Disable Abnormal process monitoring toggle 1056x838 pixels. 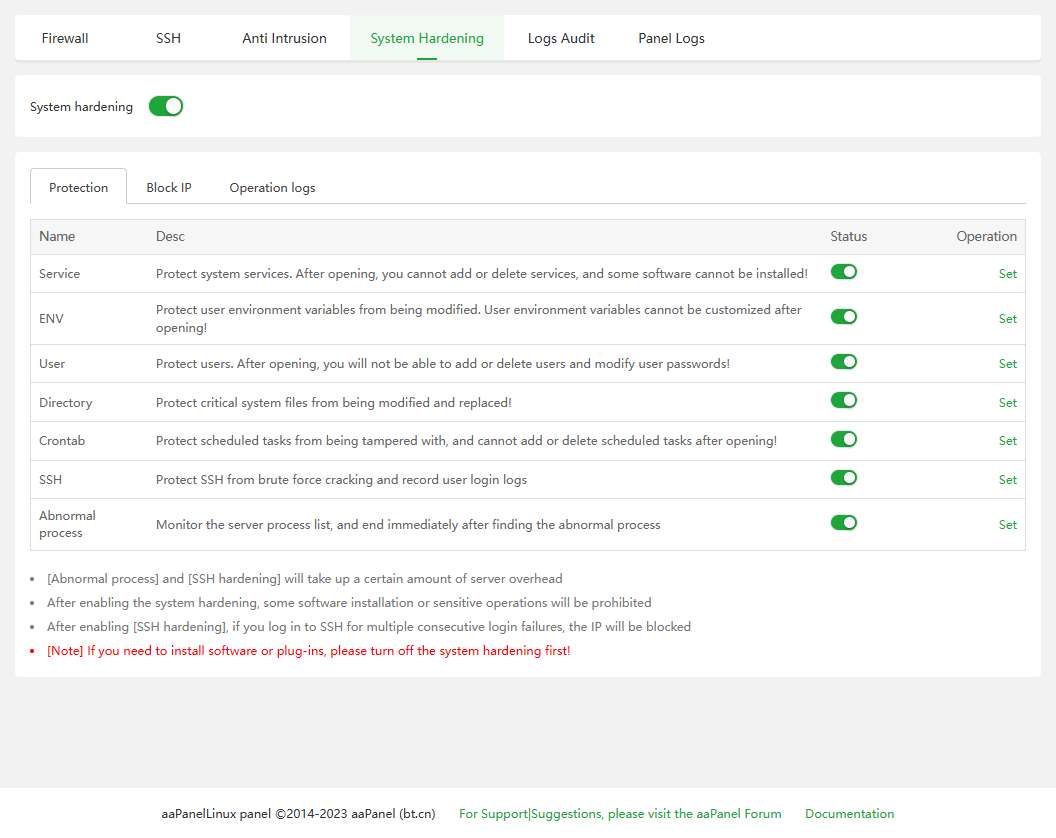click(x=843, y=523)
